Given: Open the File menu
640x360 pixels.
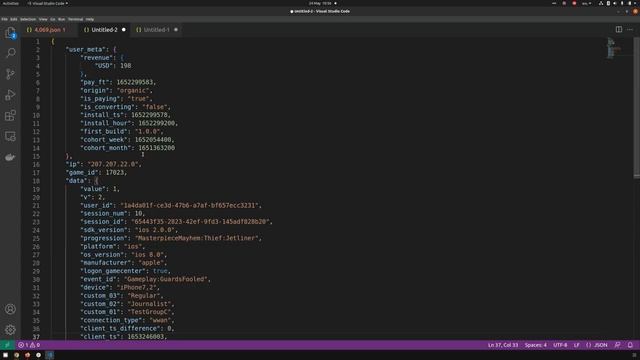Looking at the screenshot, I should pos(4,19).
